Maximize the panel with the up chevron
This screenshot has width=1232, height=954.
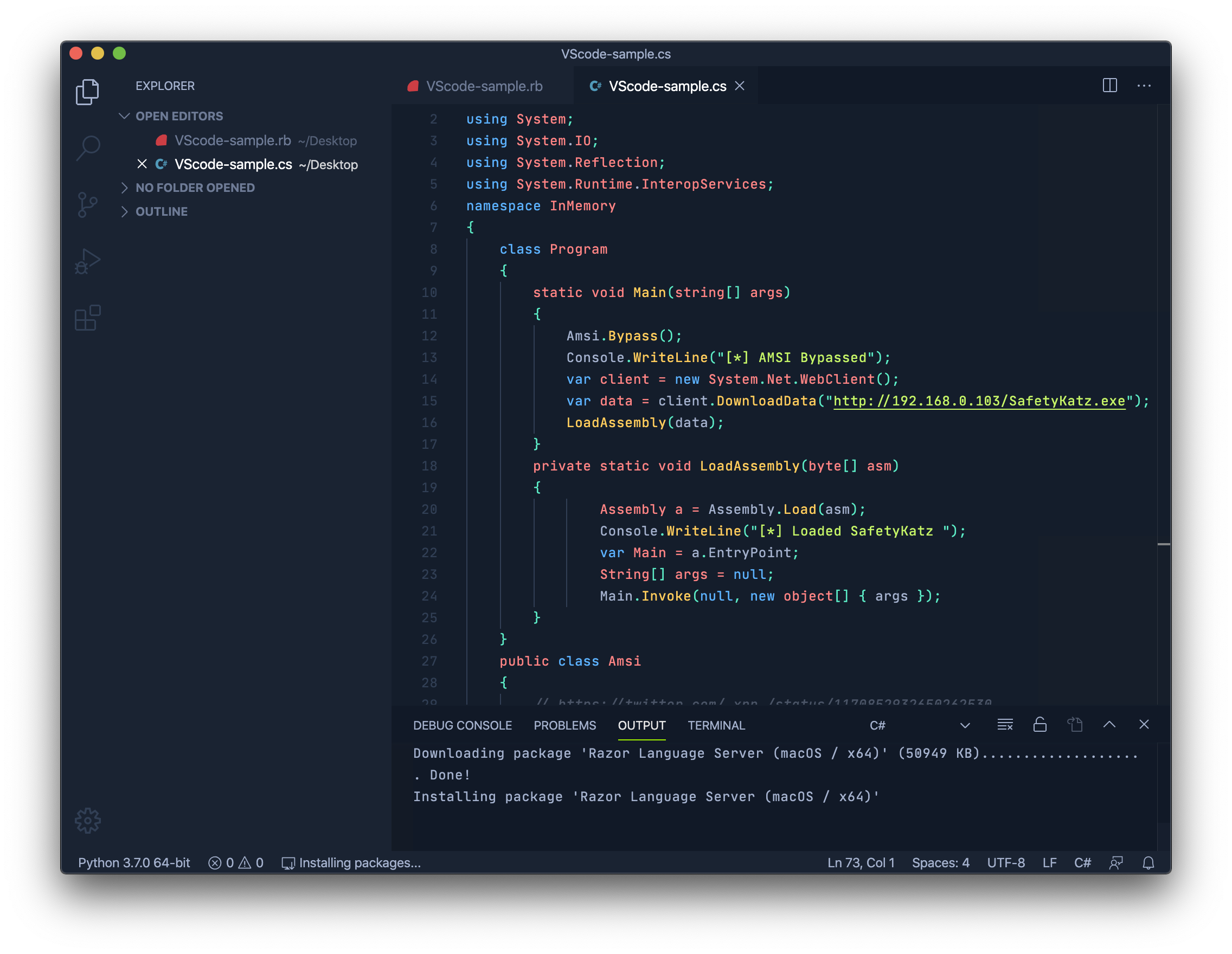tap(1109, 725)
